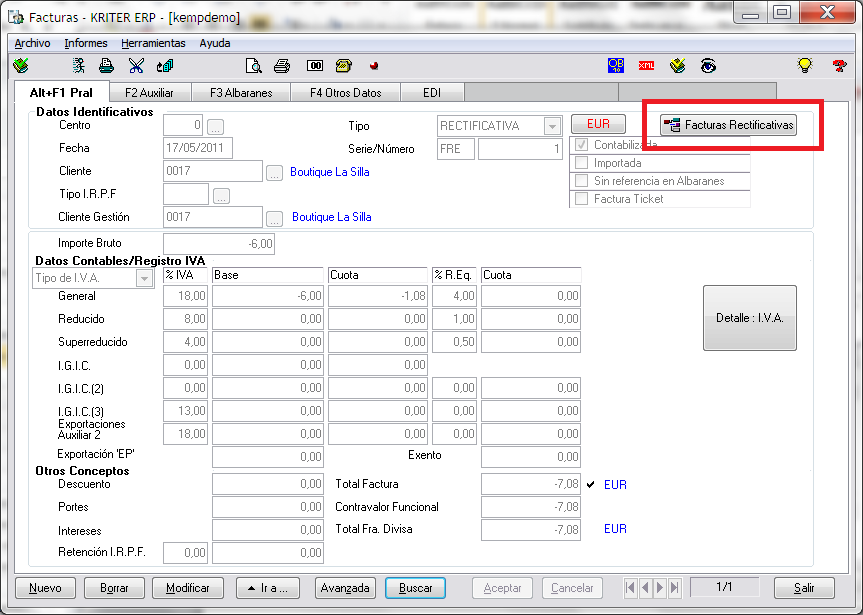
Task: Open the Tipo de I.V.A. dropdown
Action: (144, 278)
